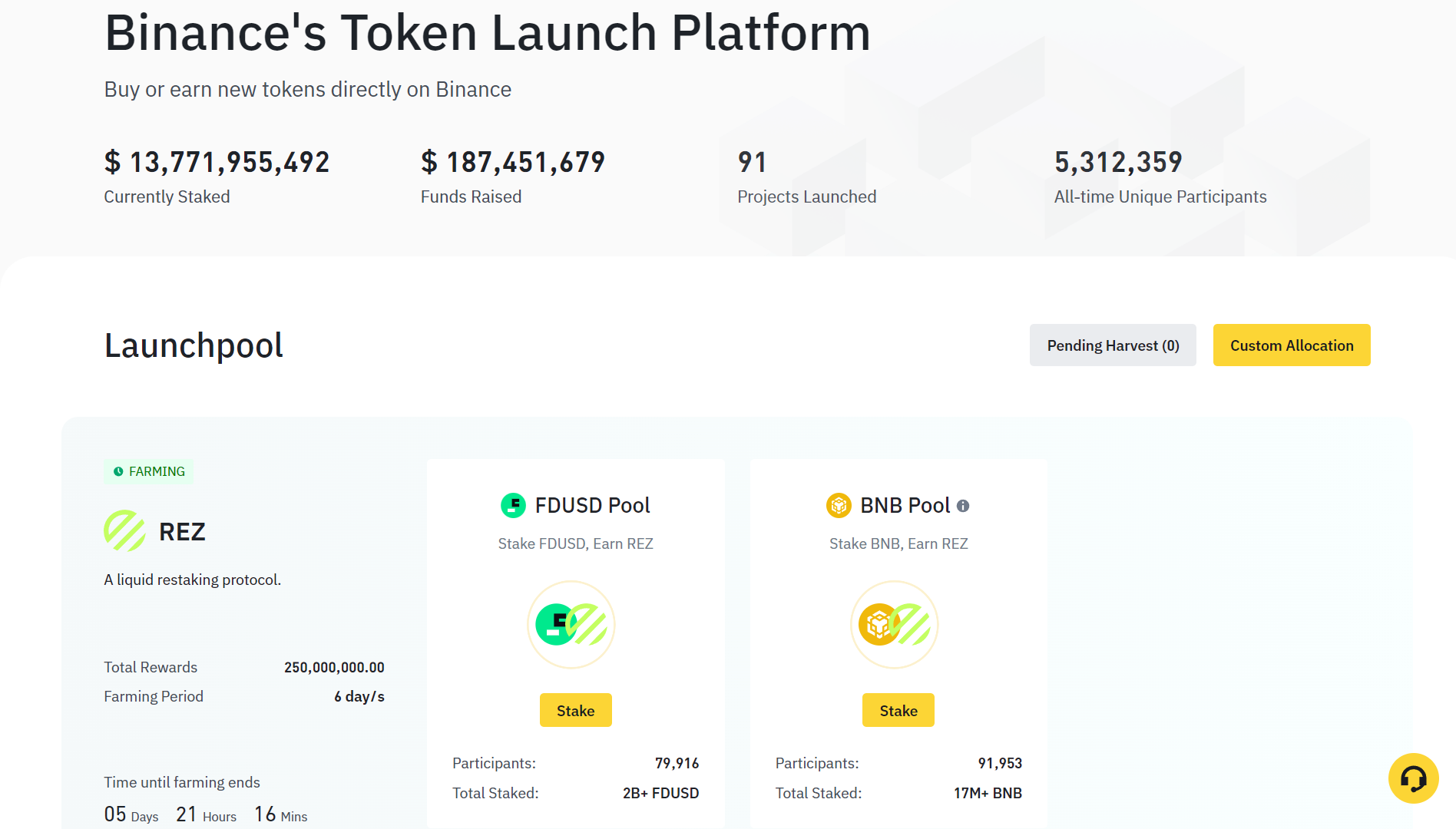Click the 79,916 FDUSD participants value

[677, 763]
